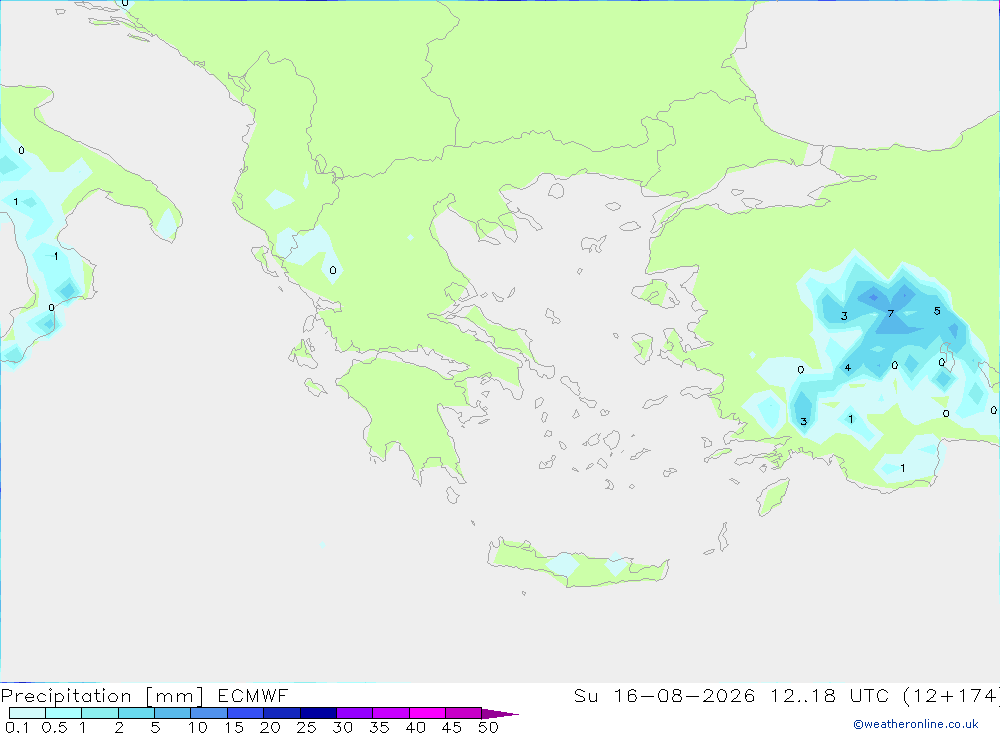Click the legend label '10'

(x=198, y=727)
